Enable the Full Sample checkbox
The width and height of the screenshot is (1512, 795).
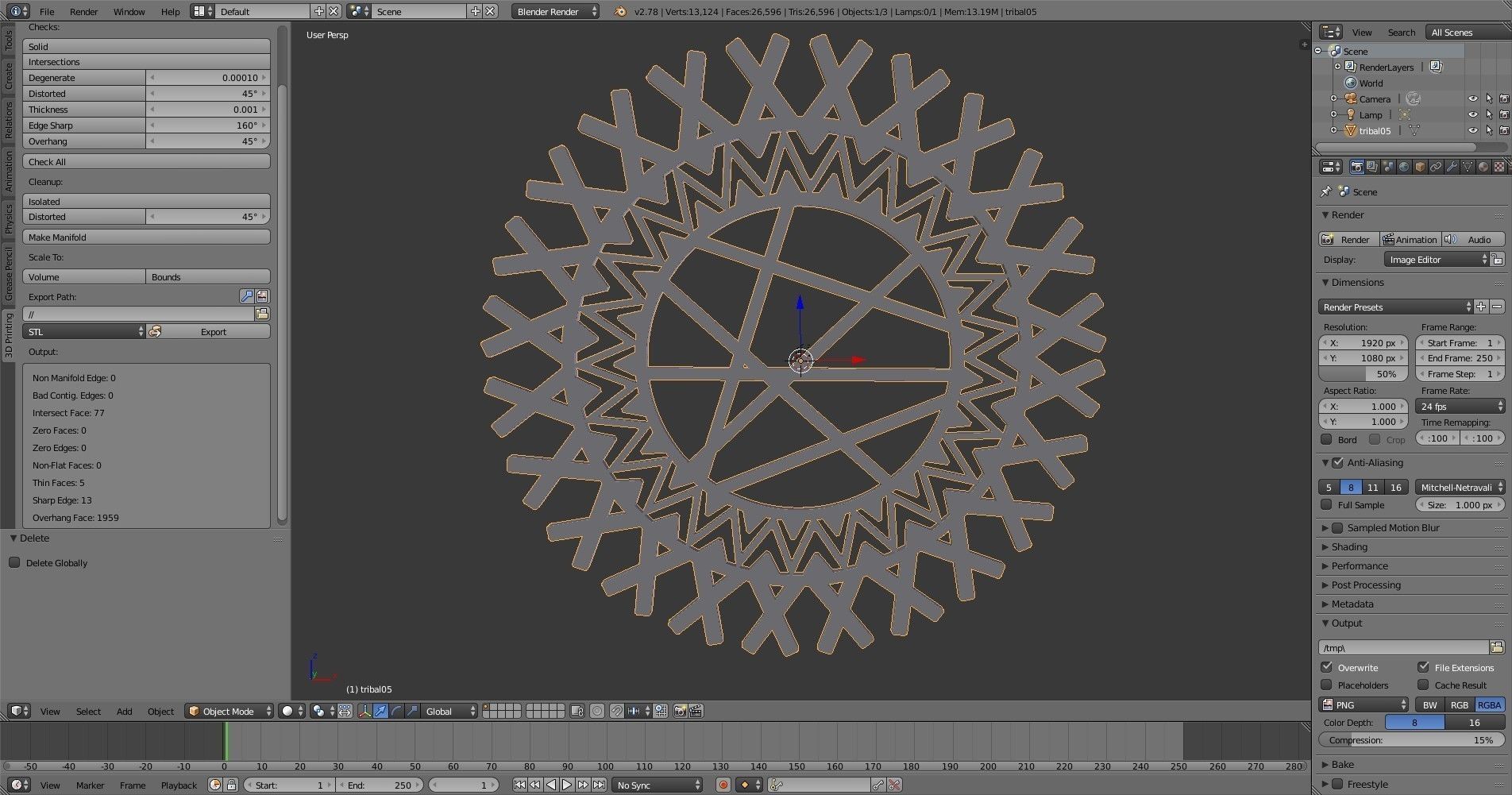1326,504
